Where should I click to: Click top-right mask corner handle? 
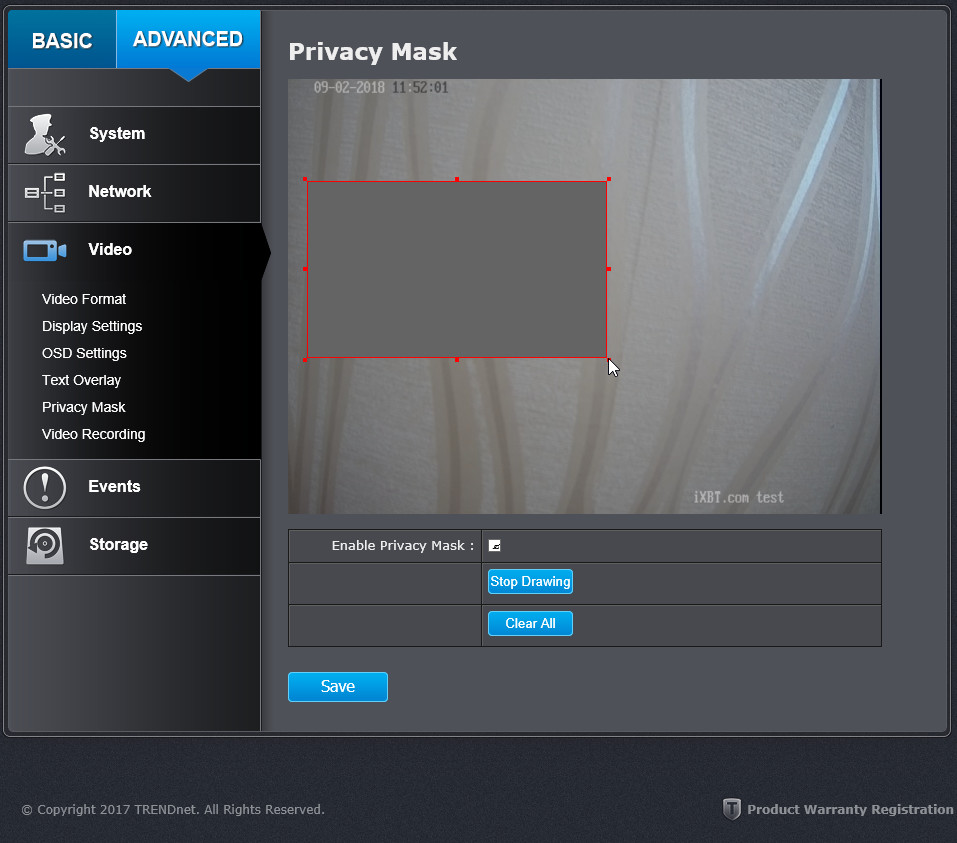(609, 179)
